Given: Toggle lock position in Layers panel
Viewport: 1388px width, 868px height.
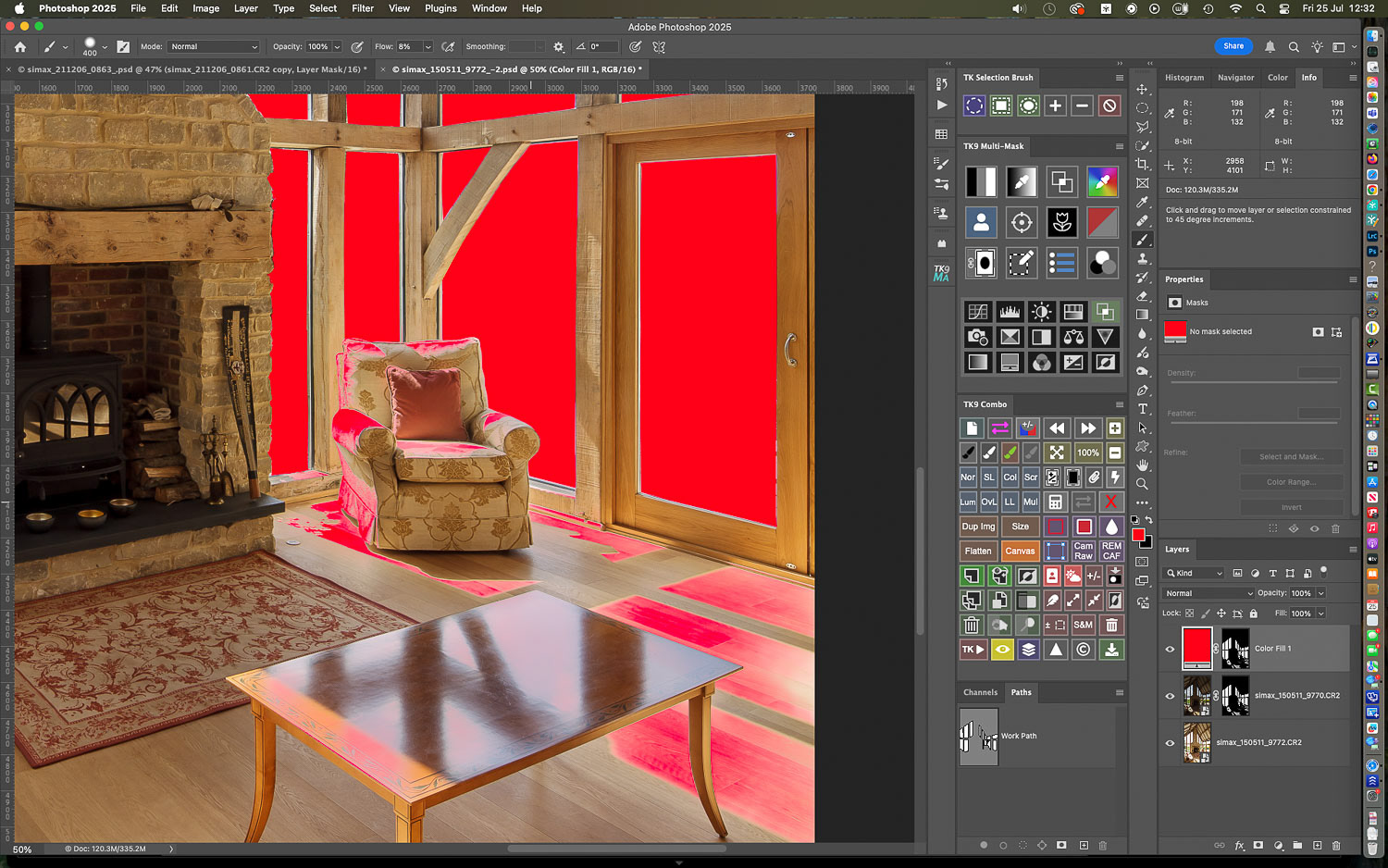Looking at the screenshot, I should (x=1221, y=614).
